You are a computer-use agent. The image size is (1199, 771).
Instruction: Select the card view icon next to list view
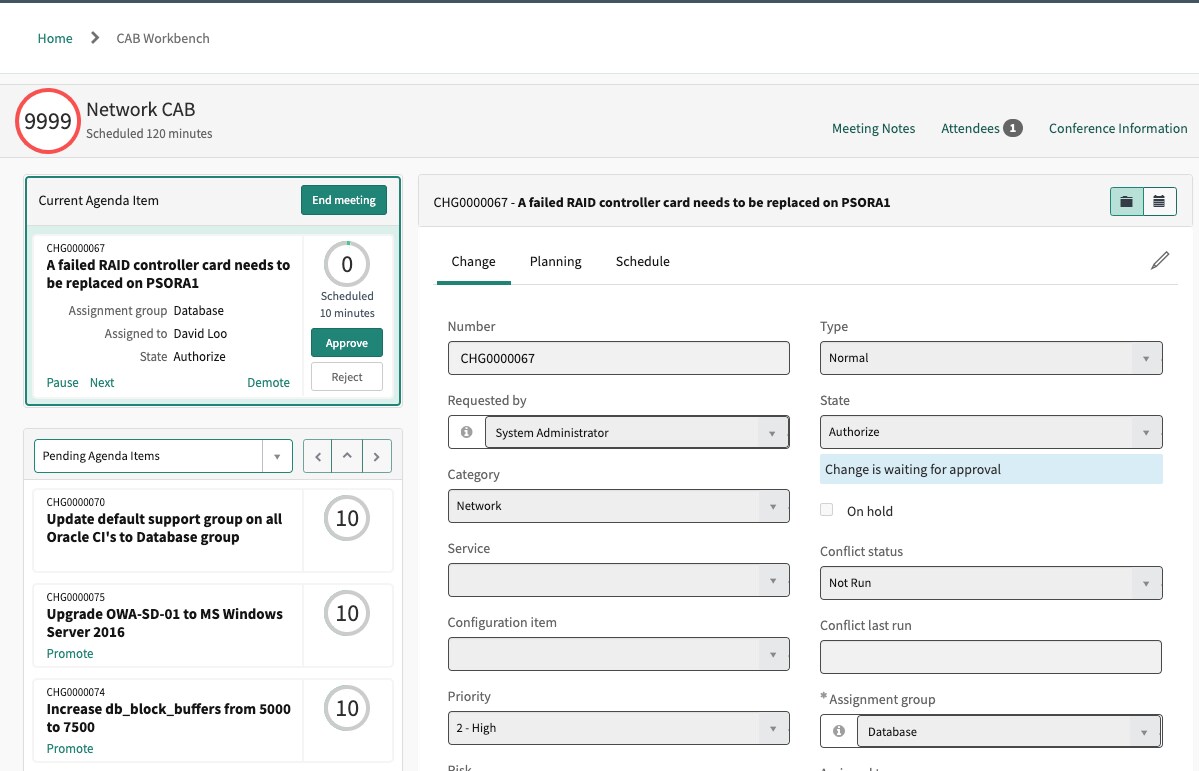pos(1125,200)
